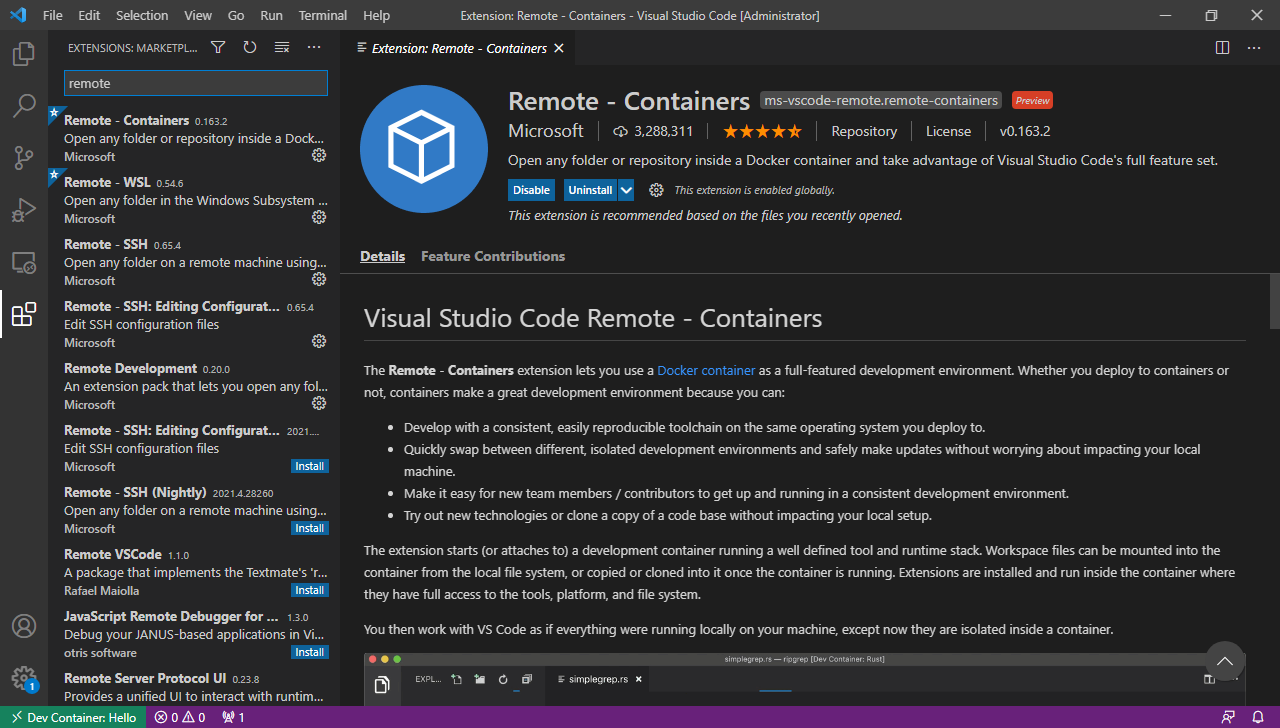The width and height of the screenshot is (1280, 728).
Task: Open the Edit menu
Action: point(89,16)
